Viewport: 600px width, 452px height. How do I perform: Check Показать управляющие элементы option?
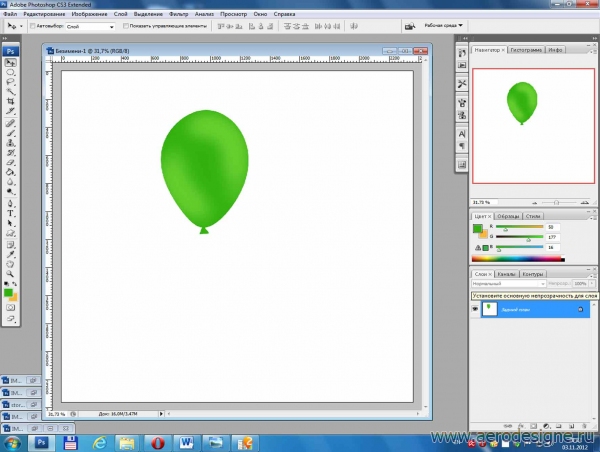(x=126, y=26)
